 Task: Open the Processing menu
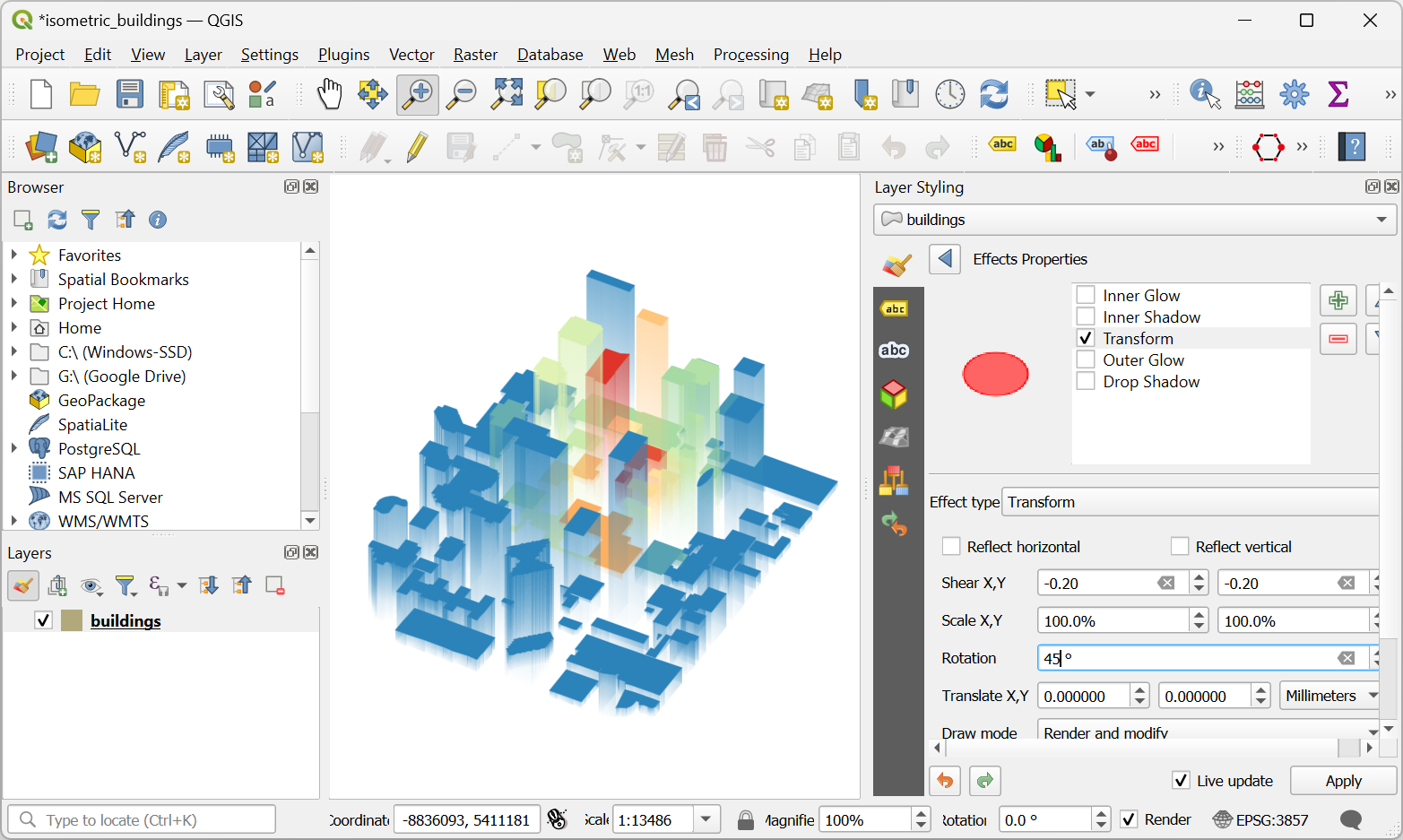tap(750, 55)
